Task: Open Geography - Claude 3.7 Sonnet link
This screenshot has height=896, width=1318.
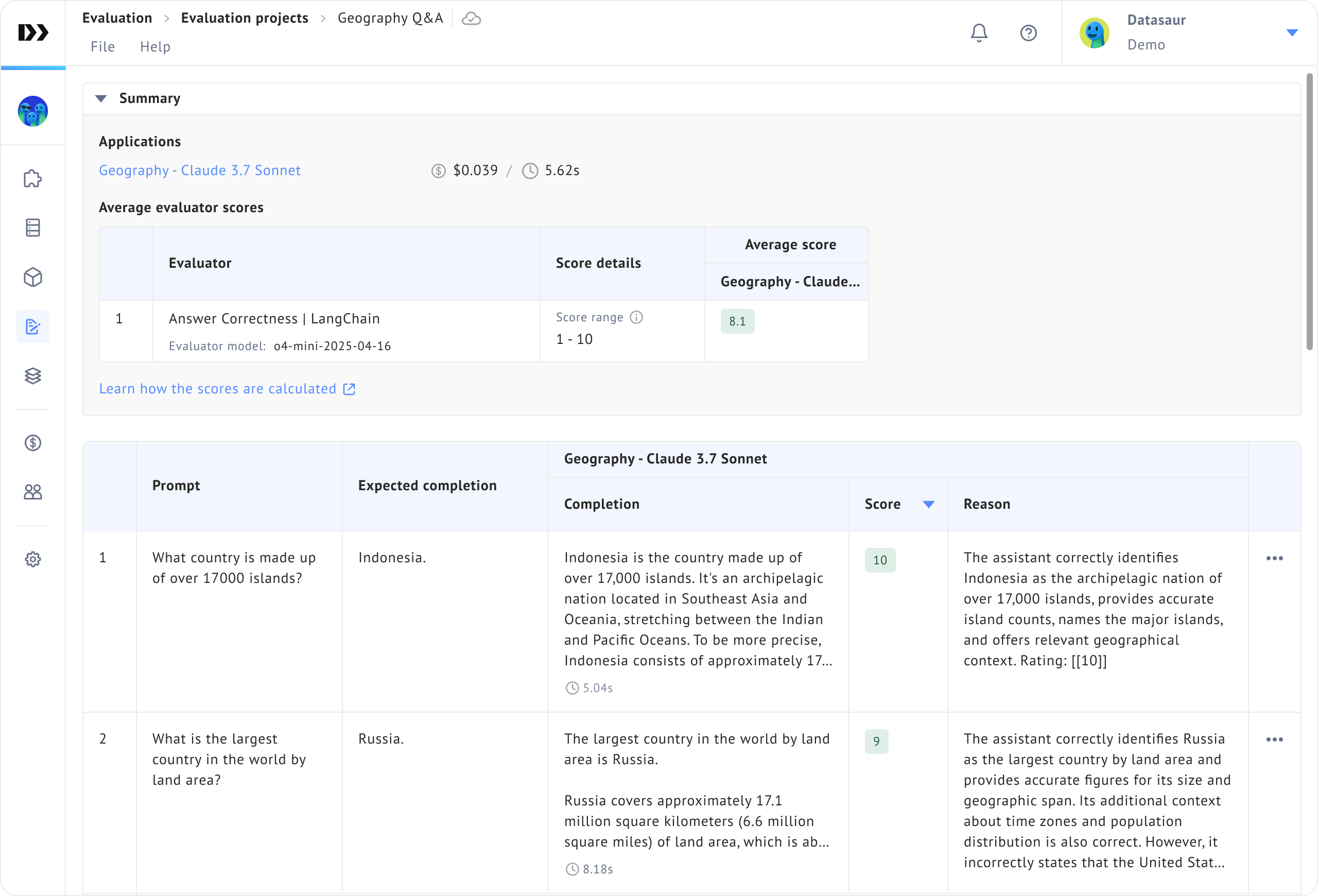Action: 200,170
